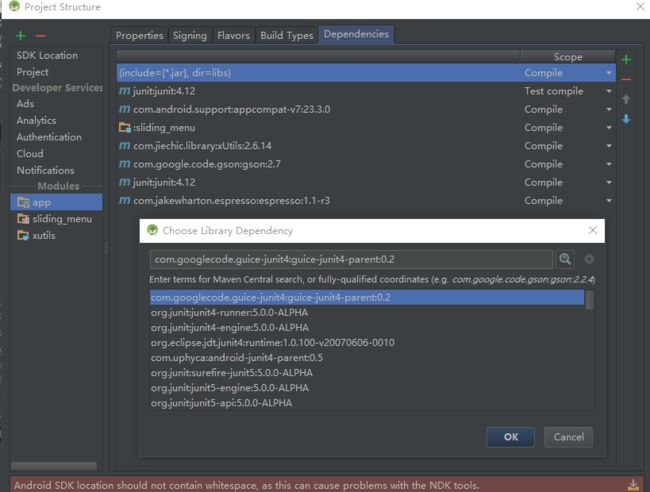The image size is (650, 492).
Task: Click the maven icon of espresso:1.1-r3 dependency
Action: click(x=124, y=200)
